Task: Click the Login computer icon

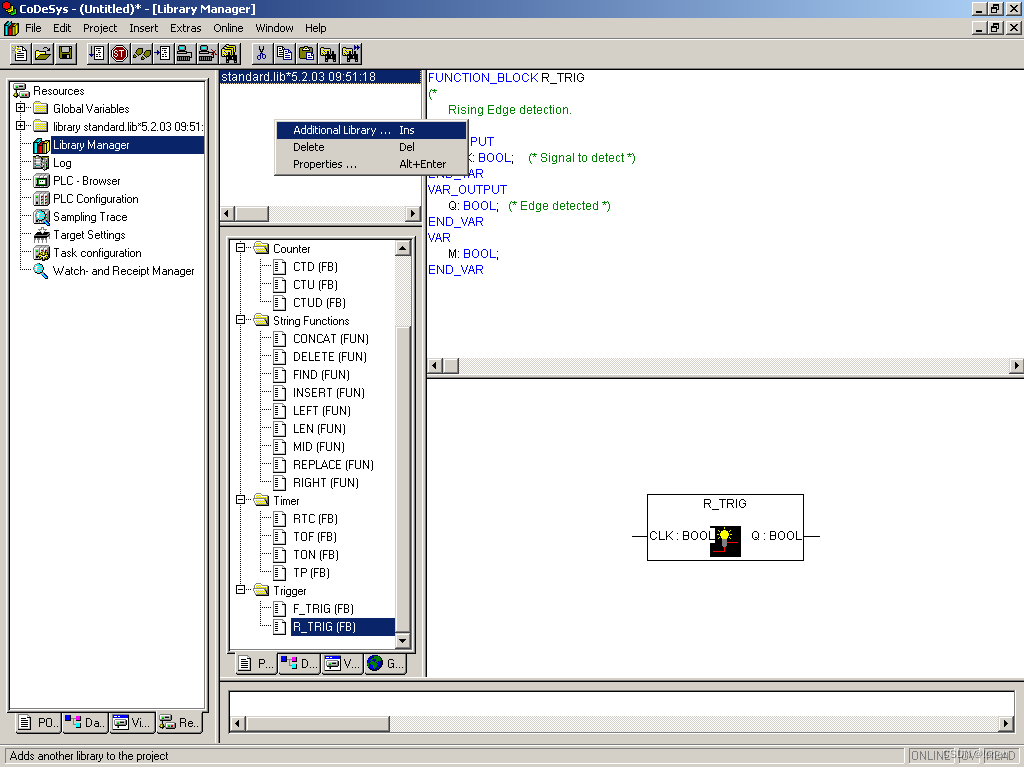Action: click(x=184, y=54)
